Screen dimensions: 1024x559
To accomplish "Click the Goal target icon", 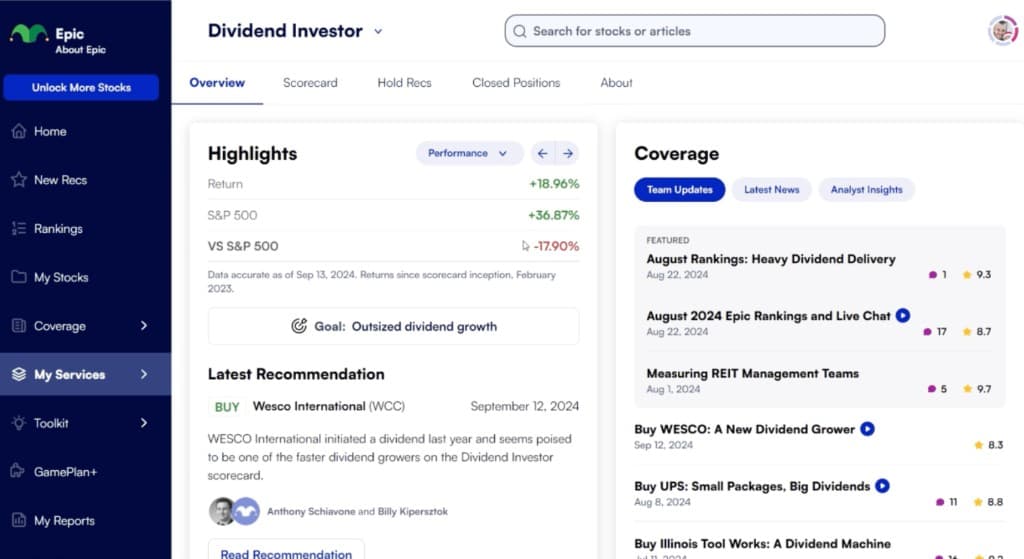I will [299, 326].
